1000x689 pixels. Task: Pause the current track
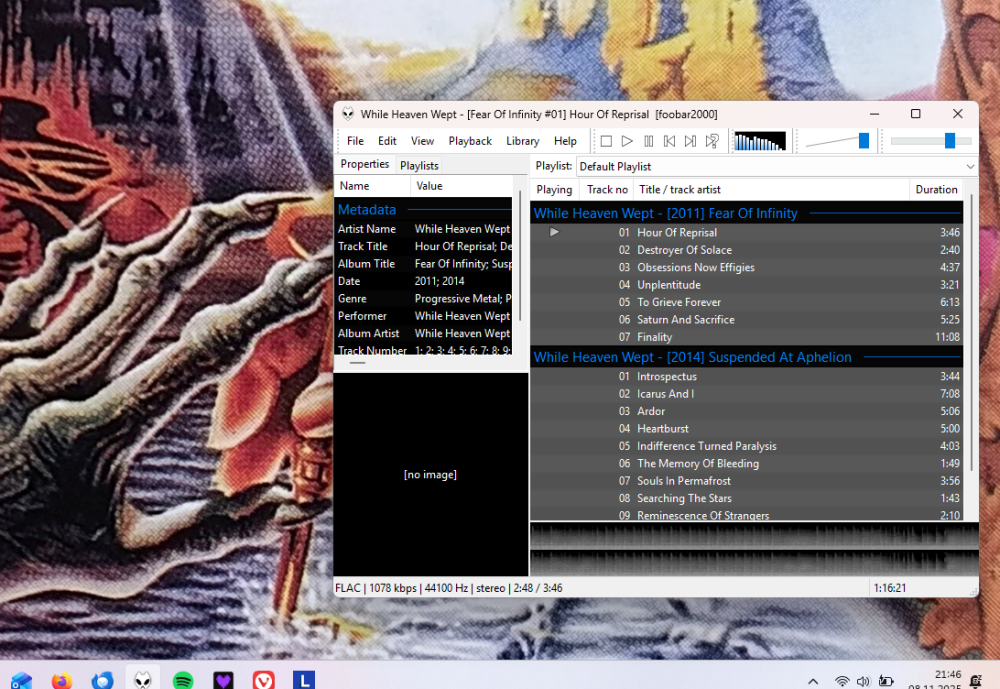pyautogui.click(x=648, y=141)
